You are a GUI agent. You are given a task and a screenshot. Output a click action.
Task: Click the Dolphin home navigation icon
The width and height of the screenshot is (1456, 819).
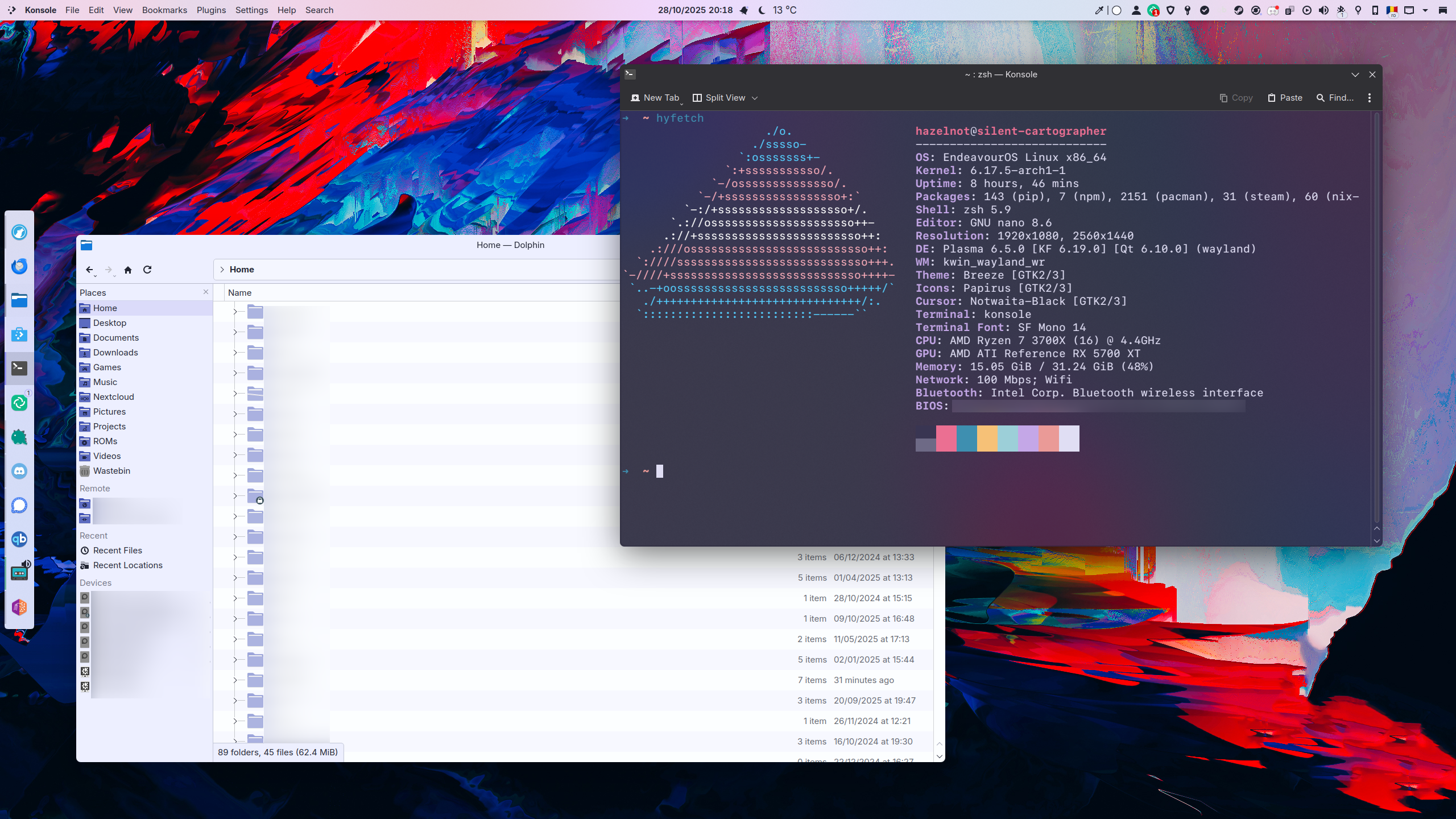(128, 270)
